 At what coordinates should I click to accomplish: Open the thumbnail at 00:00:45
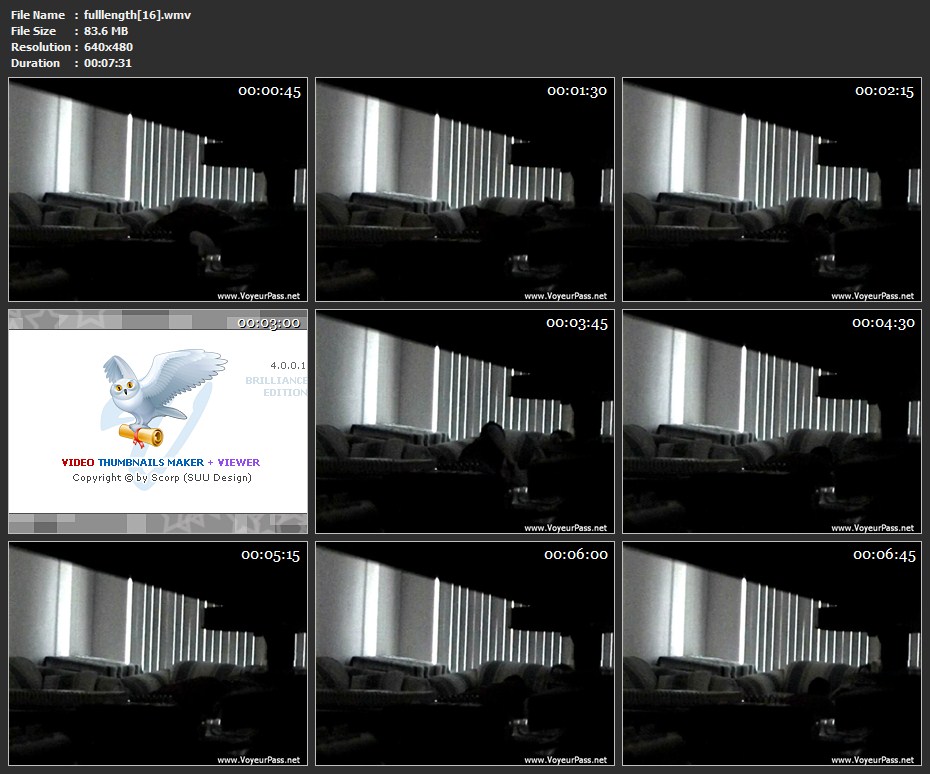(x=158, y=190)
